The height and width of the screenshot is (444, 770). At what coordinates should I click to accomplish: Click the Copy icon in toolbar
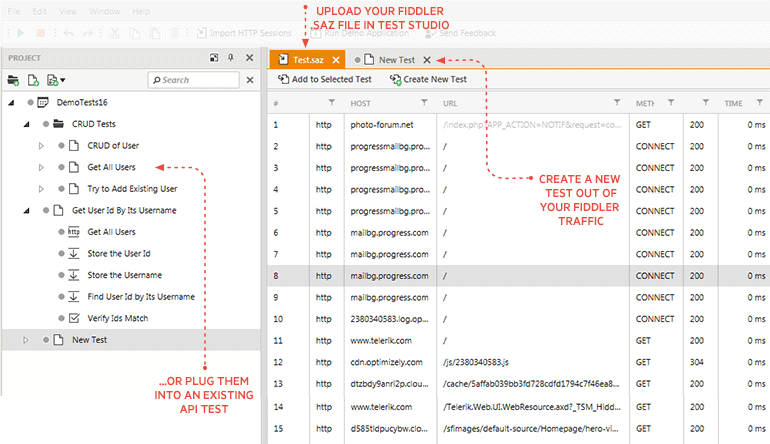[x=135, y=33]
